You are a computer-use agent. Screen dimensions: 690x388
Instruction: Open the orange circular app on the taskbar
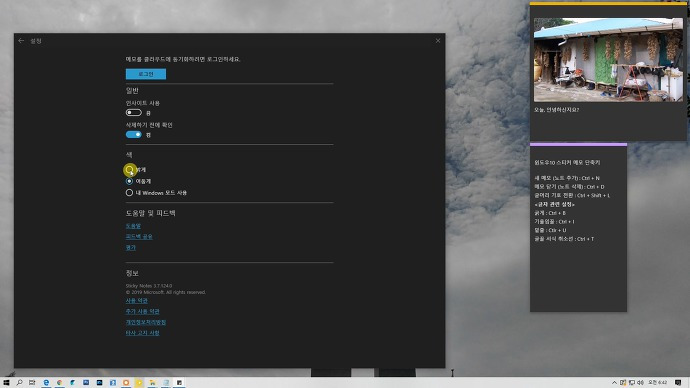pyautogui.click(x=126, y=383)
